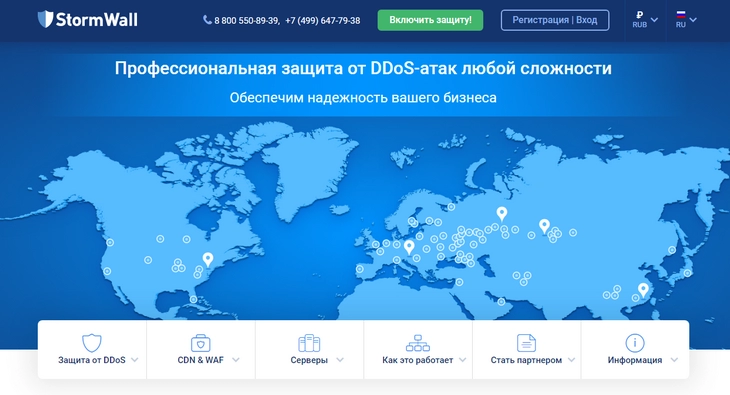Click the RUB currency label

pos(640,25)
